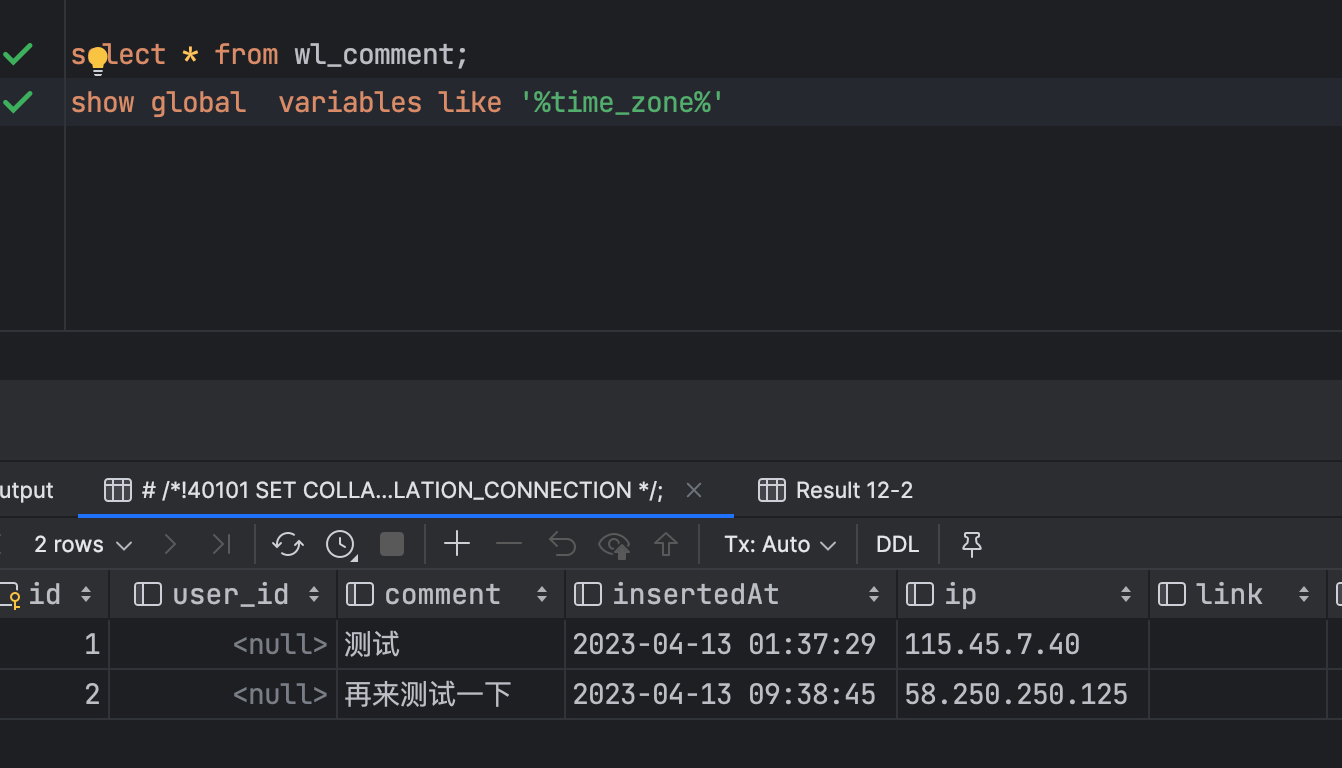Preview pending changes
1342x768 pixels.
click(614, 544)
